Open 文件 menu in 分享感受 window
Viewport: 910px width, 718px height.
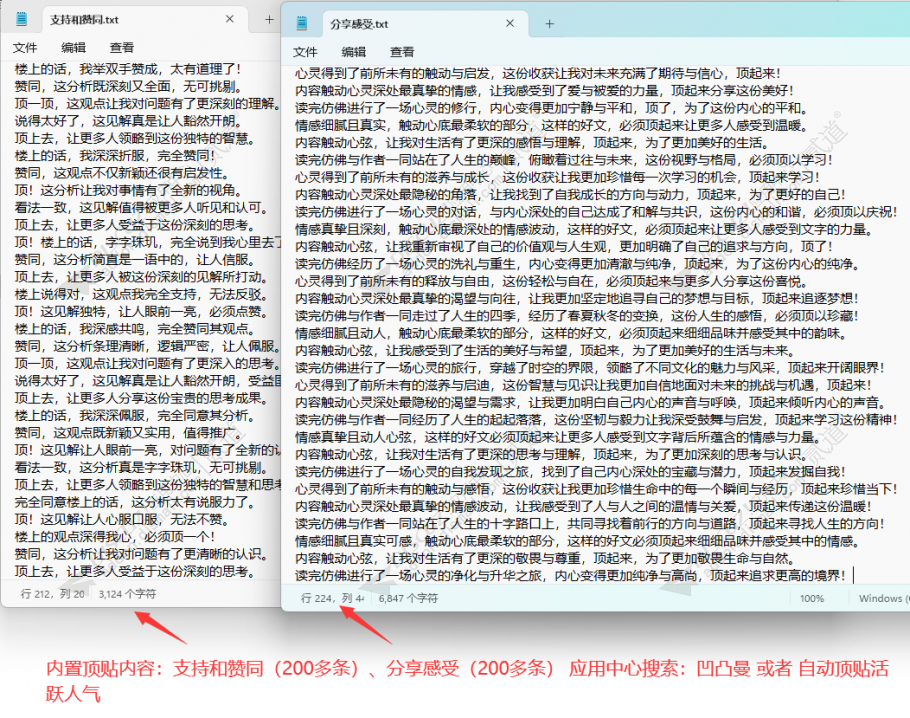point(305,52)
